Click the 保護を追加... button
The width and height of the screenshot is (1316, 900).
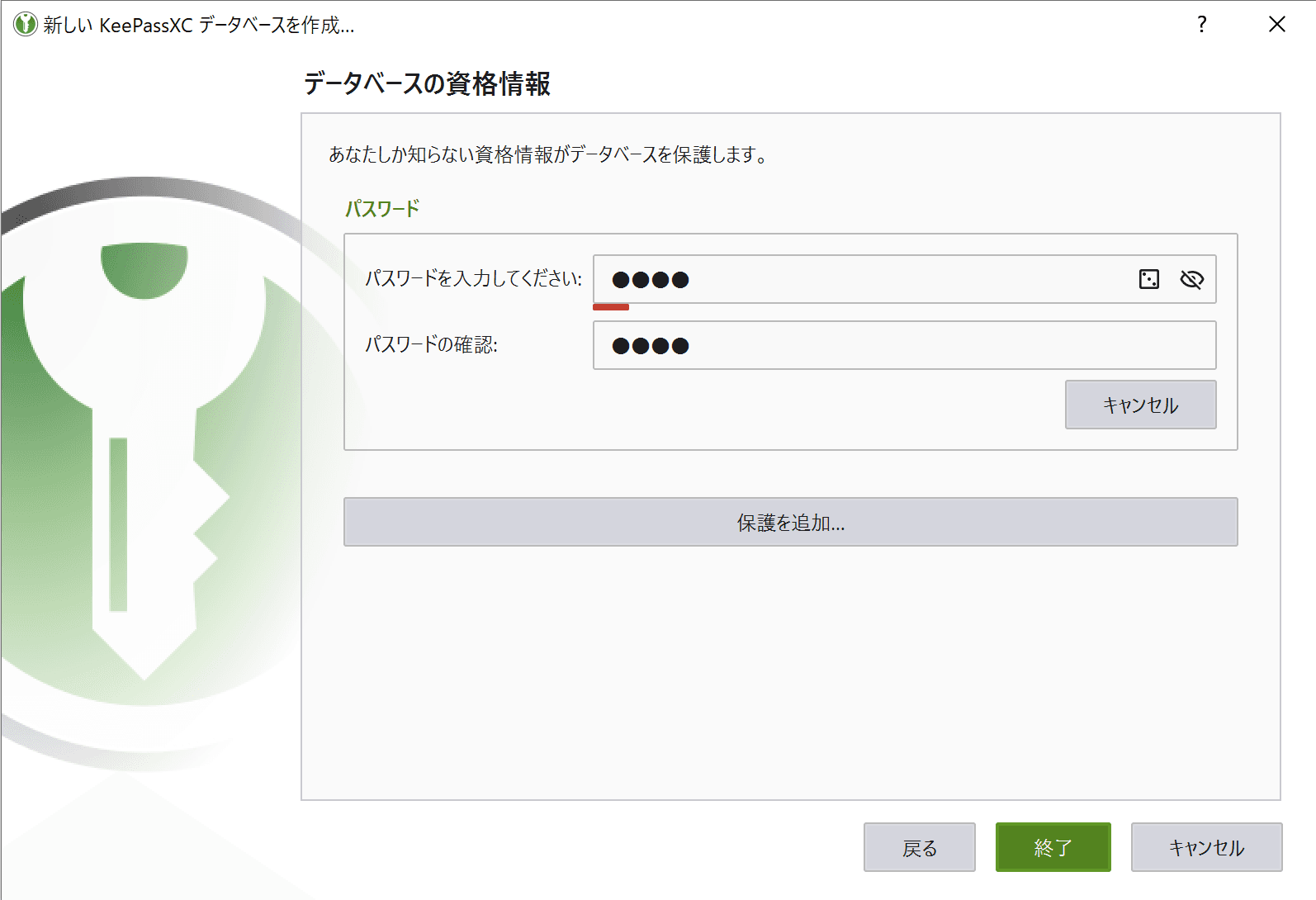pos(790,522)
